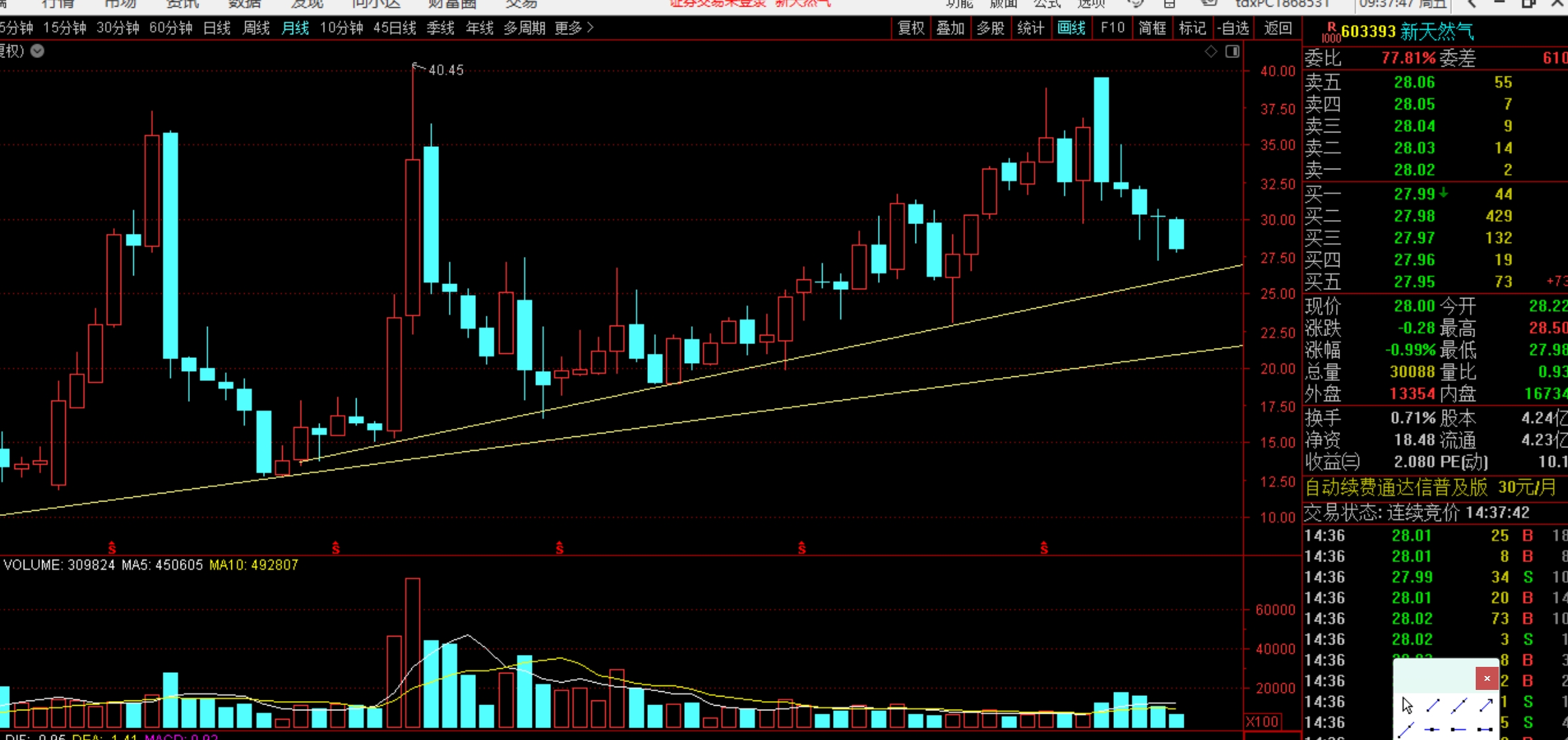Click the diamond icon above the chart
This screenshot has height=740, width=1568.
(x=1211, y=51)
